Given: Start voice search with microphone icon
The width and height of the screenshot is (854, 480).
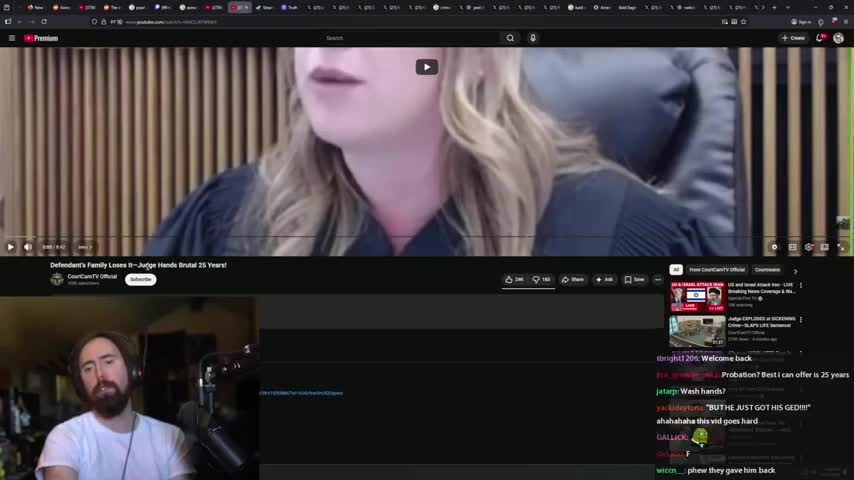Looking at the screenshot, I should 533,38.
